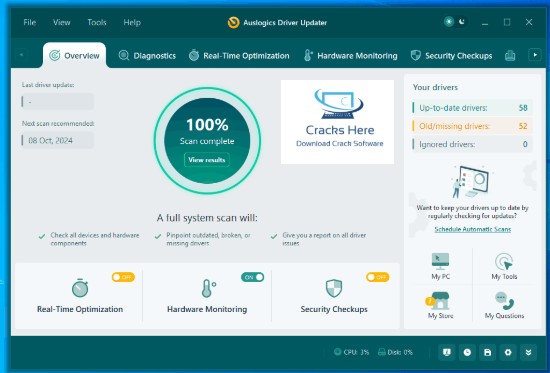Switch to the Diagnostics tab

tap(147, 55)
